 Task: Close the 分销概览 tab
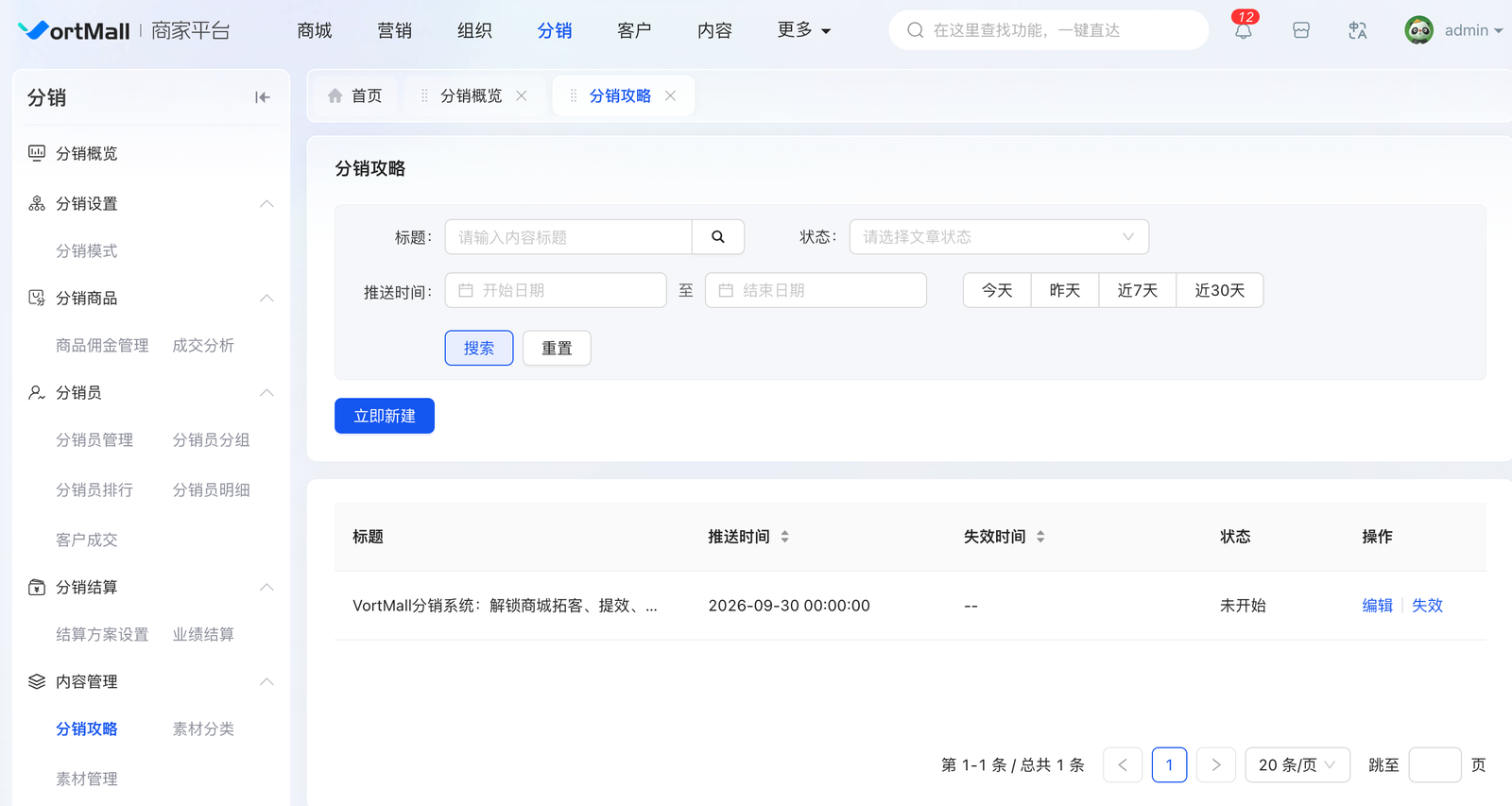click(x=522, y=96)
